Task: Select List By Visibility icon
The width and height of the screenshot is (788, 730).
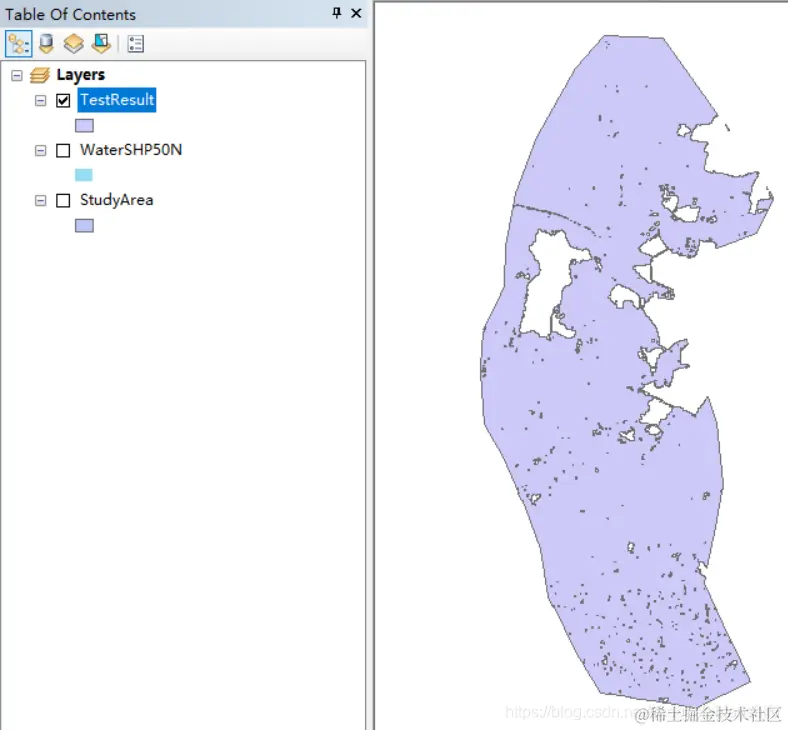Action: click(x=73, y=44)
